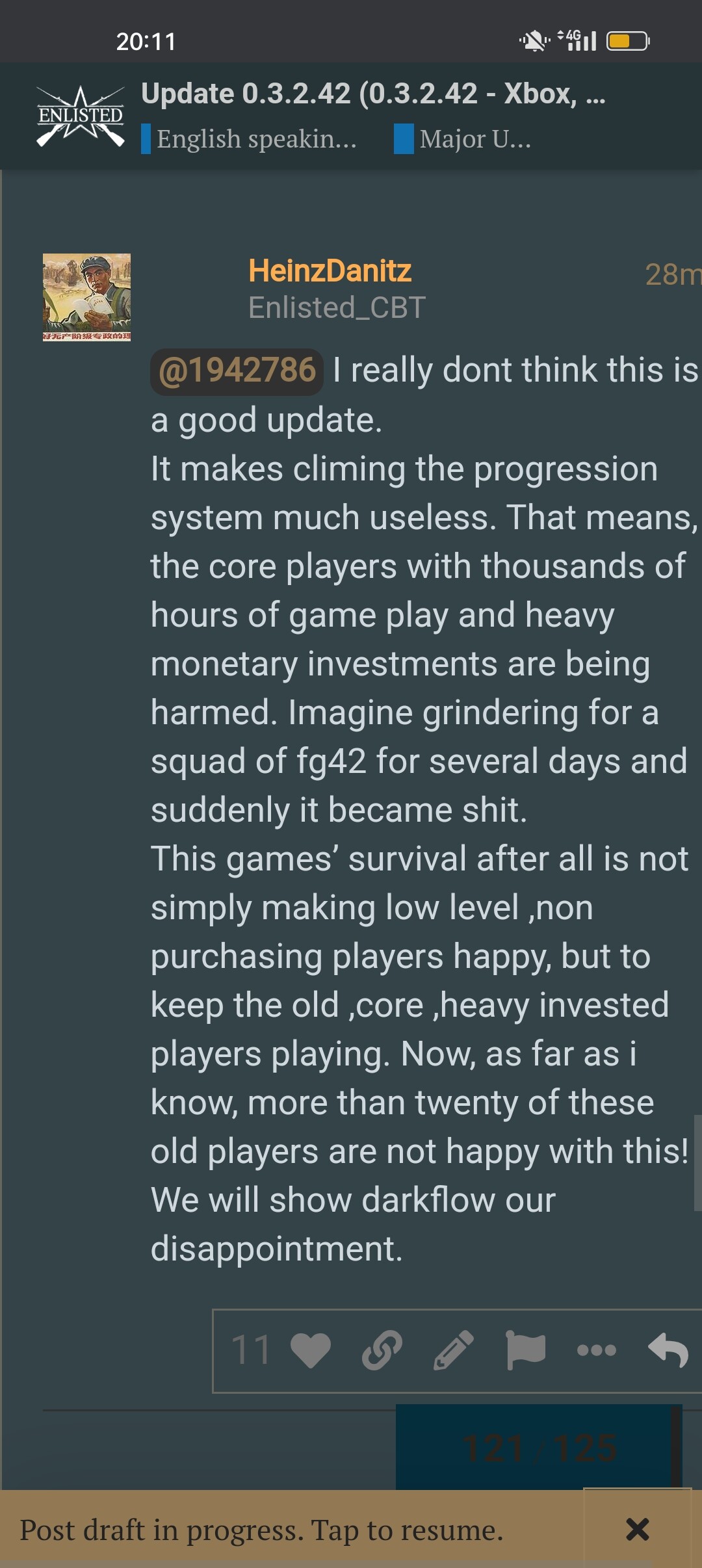
Task: Tap the 28m post timestamp
Action: [x=672, y=274]
